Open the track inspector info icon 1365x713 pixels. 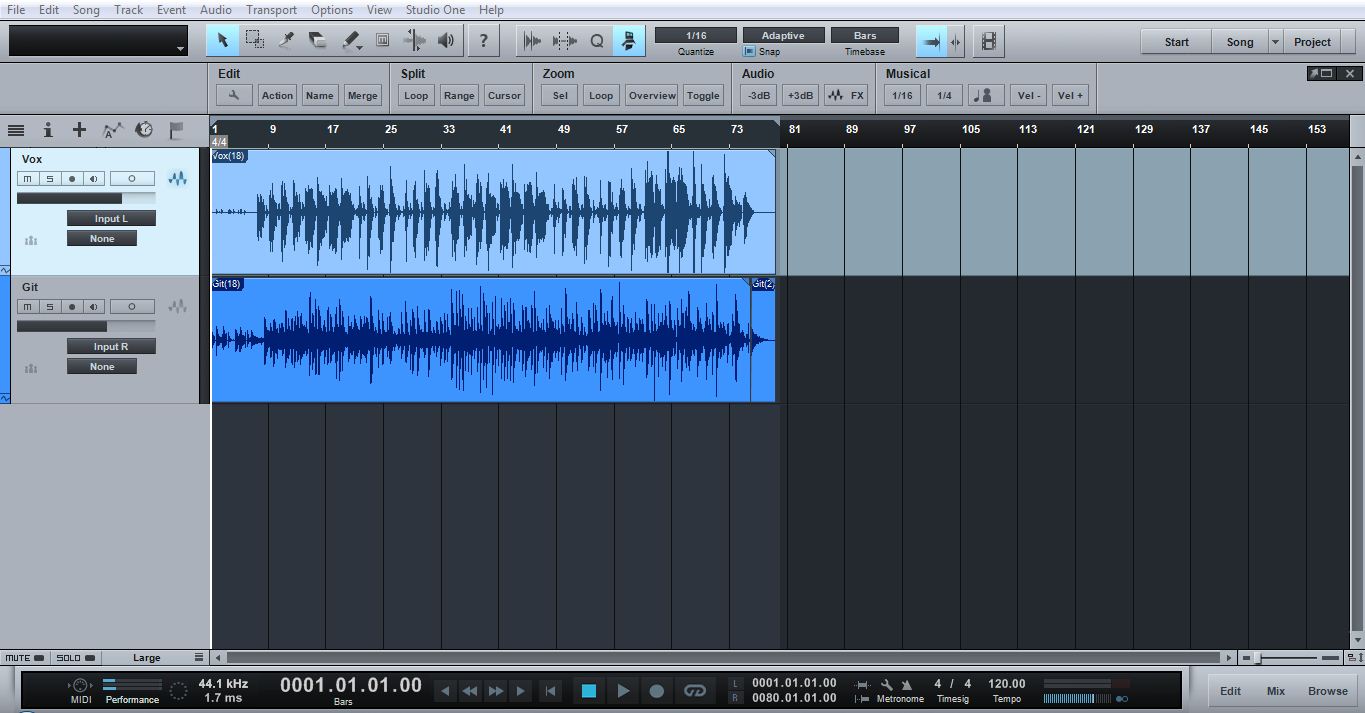click(47, 130)
